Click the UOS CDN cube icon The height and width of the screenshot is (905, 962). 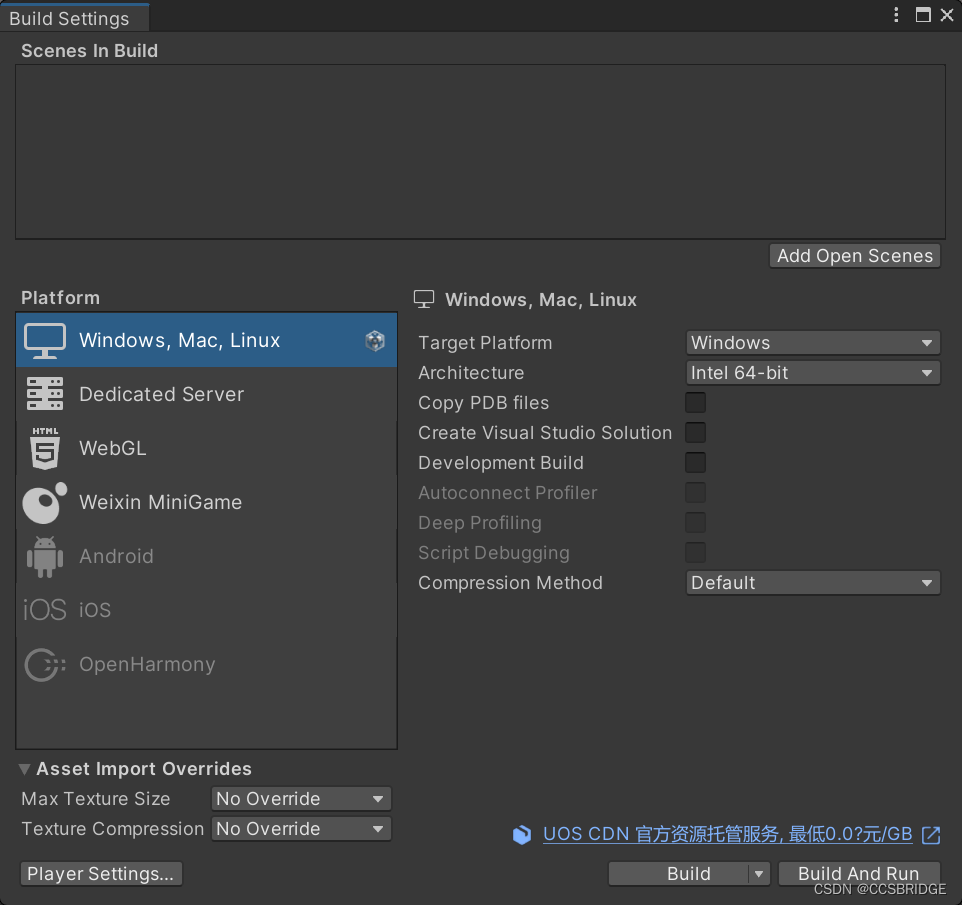[522, 834]
